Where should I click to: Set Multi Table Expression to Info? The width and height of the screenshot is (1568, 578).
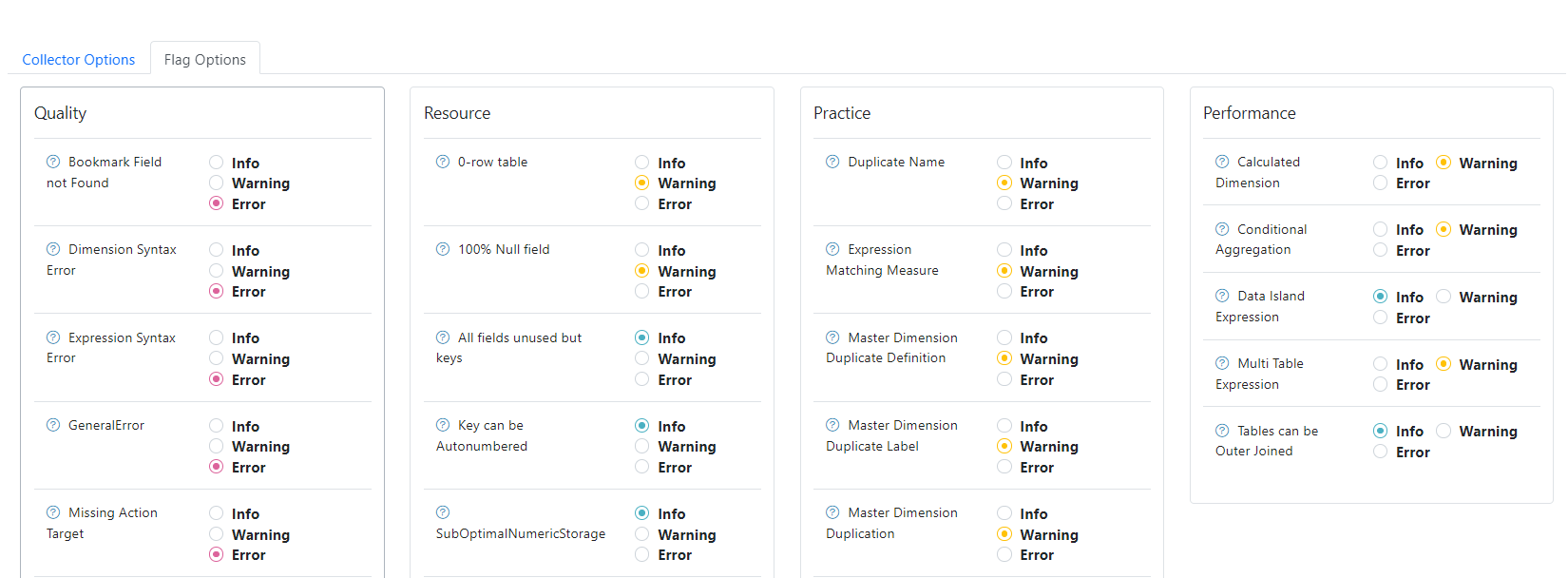click(1381, 364)
